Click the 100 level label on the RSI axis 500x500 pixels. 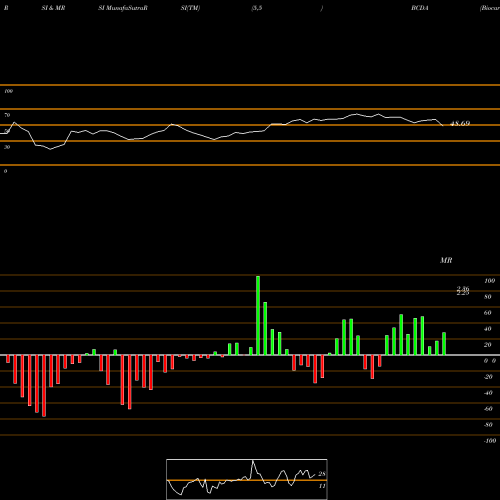(x=9, y=91)
